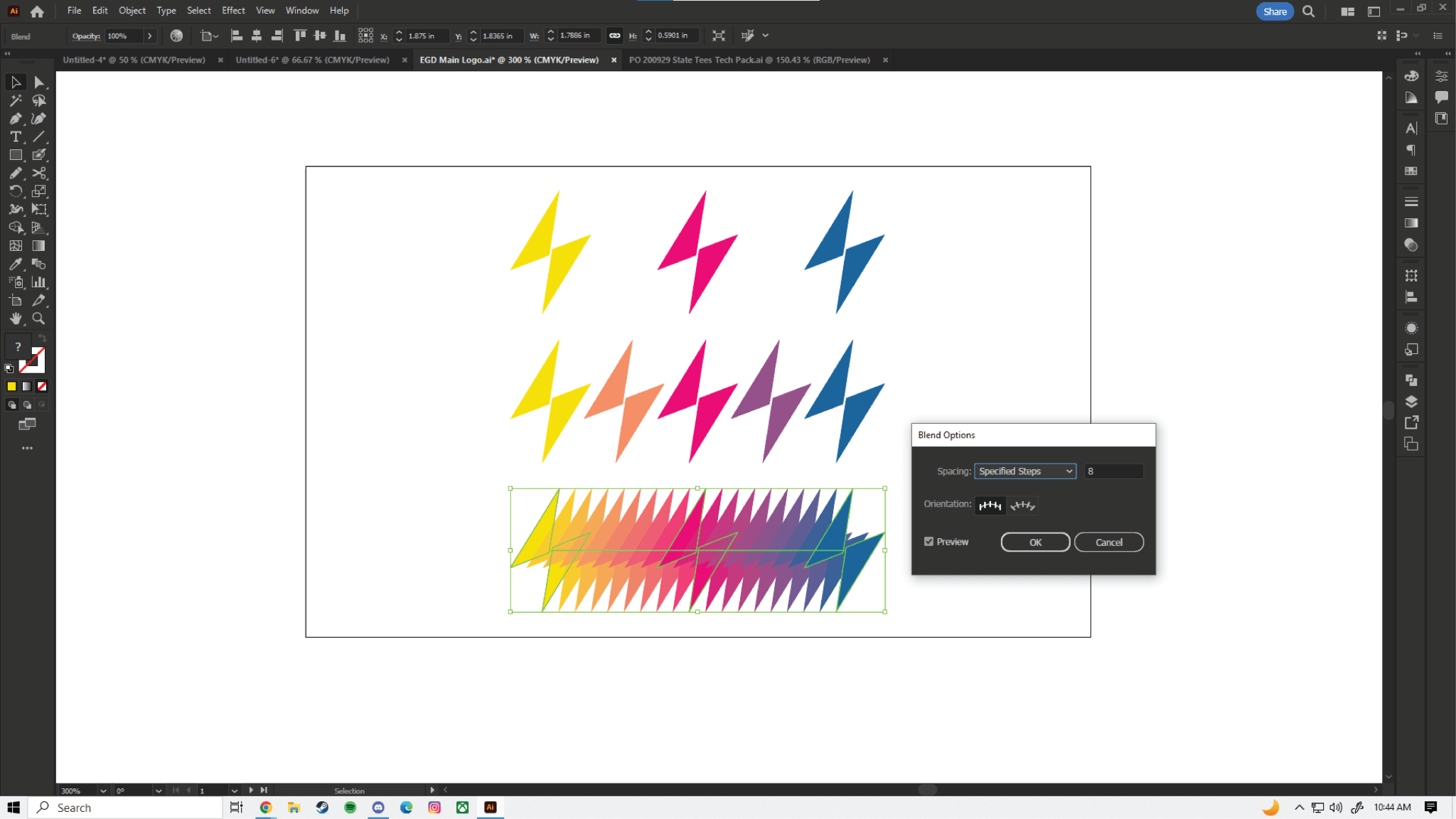Toggle the link icon for width and height

point(614,36)
